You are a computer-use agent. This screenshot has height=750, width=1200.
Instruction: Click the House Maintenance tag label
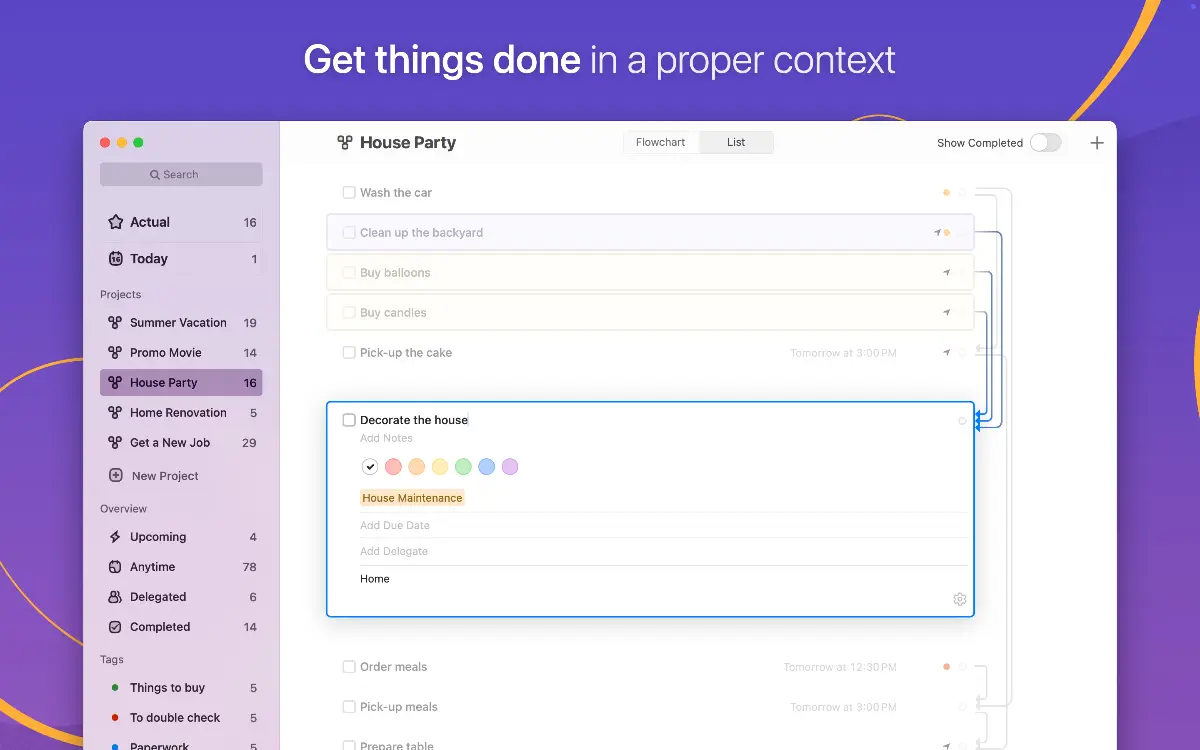[412, 498]
